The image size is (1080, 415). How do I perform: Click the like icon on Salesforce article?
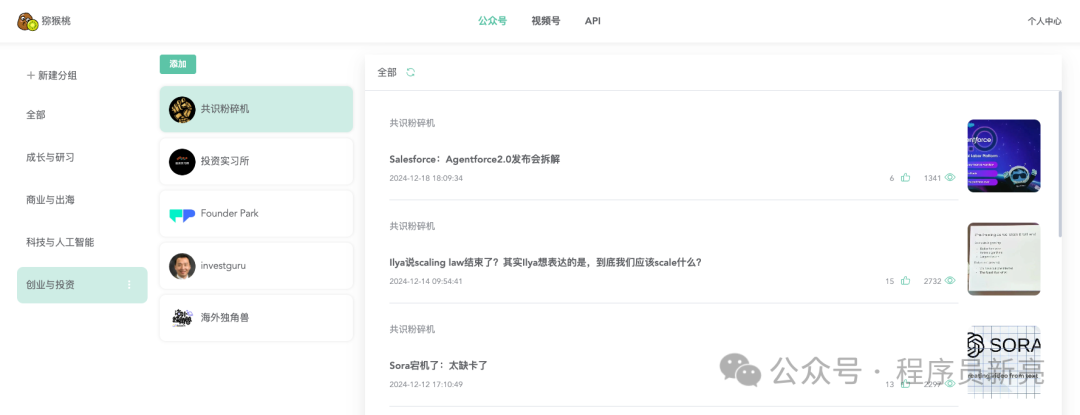point(905,178)
